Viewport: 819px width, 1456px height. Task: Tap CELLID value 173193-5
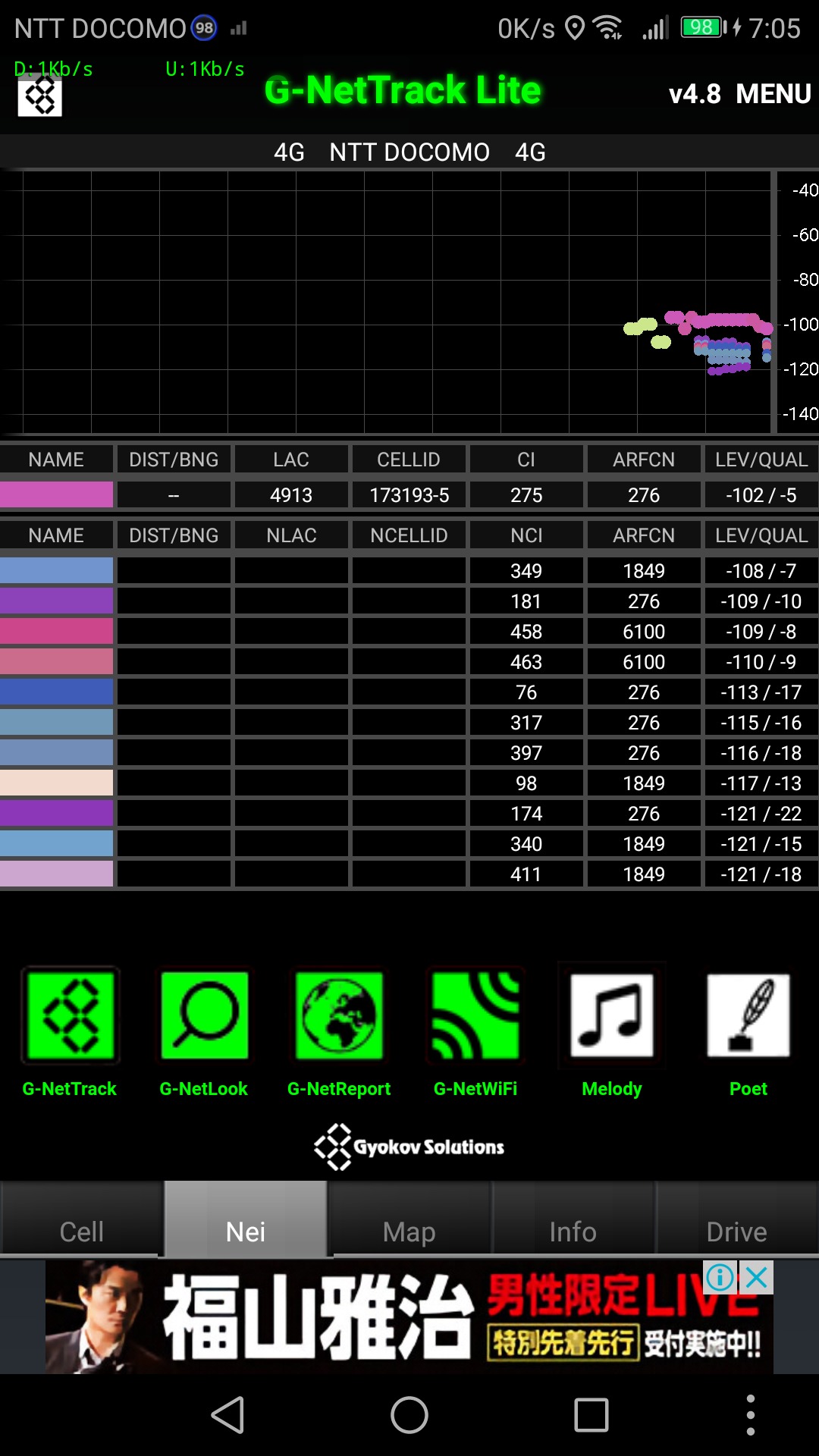409,495
